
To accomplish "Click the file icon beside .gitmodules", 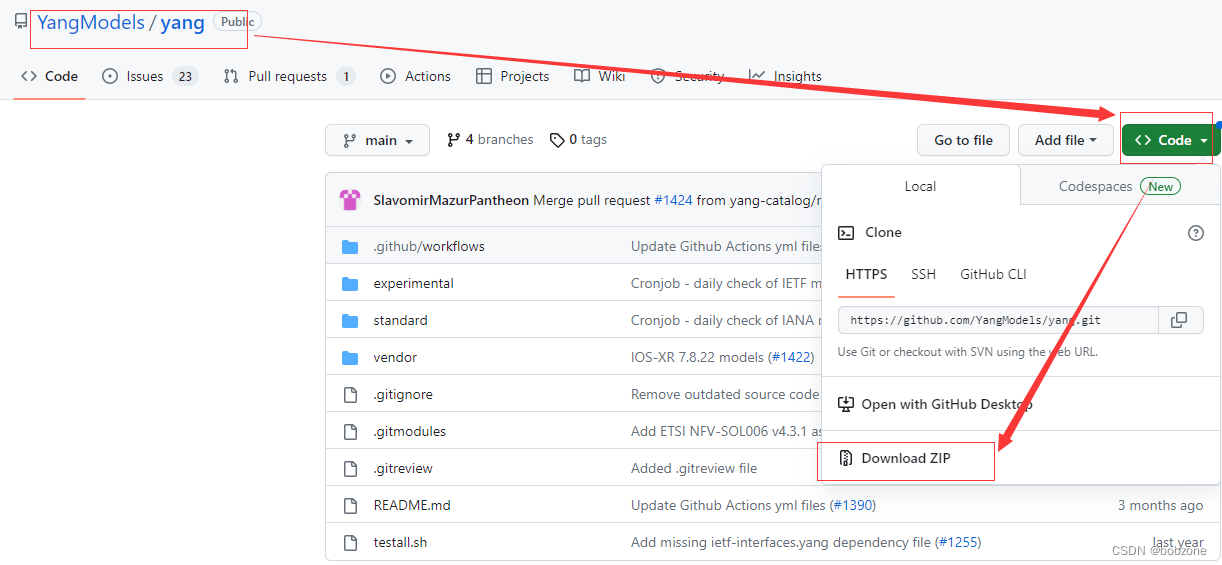I will [350, 431].
